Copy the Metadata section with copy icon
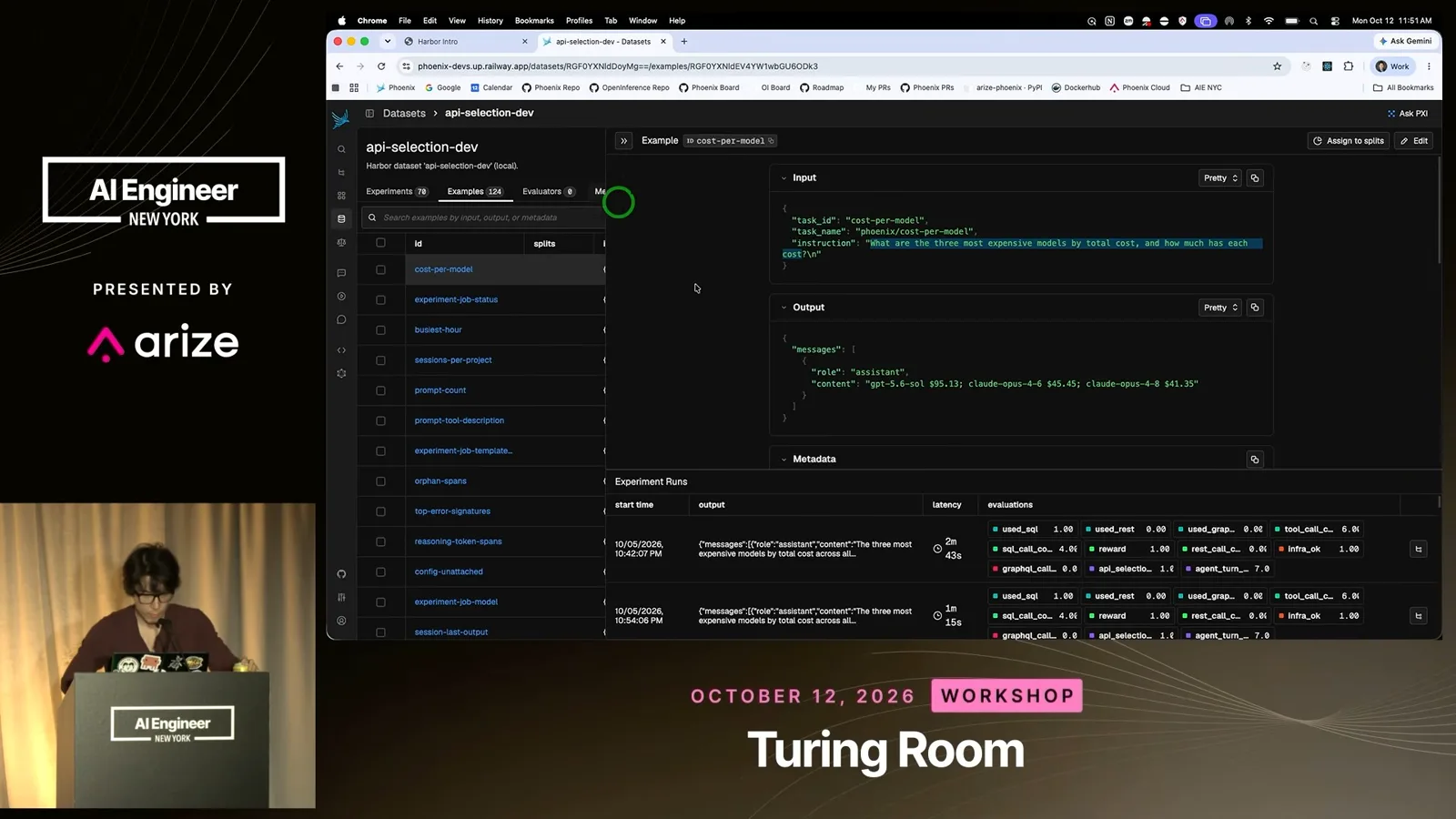 coord(1255,460)
